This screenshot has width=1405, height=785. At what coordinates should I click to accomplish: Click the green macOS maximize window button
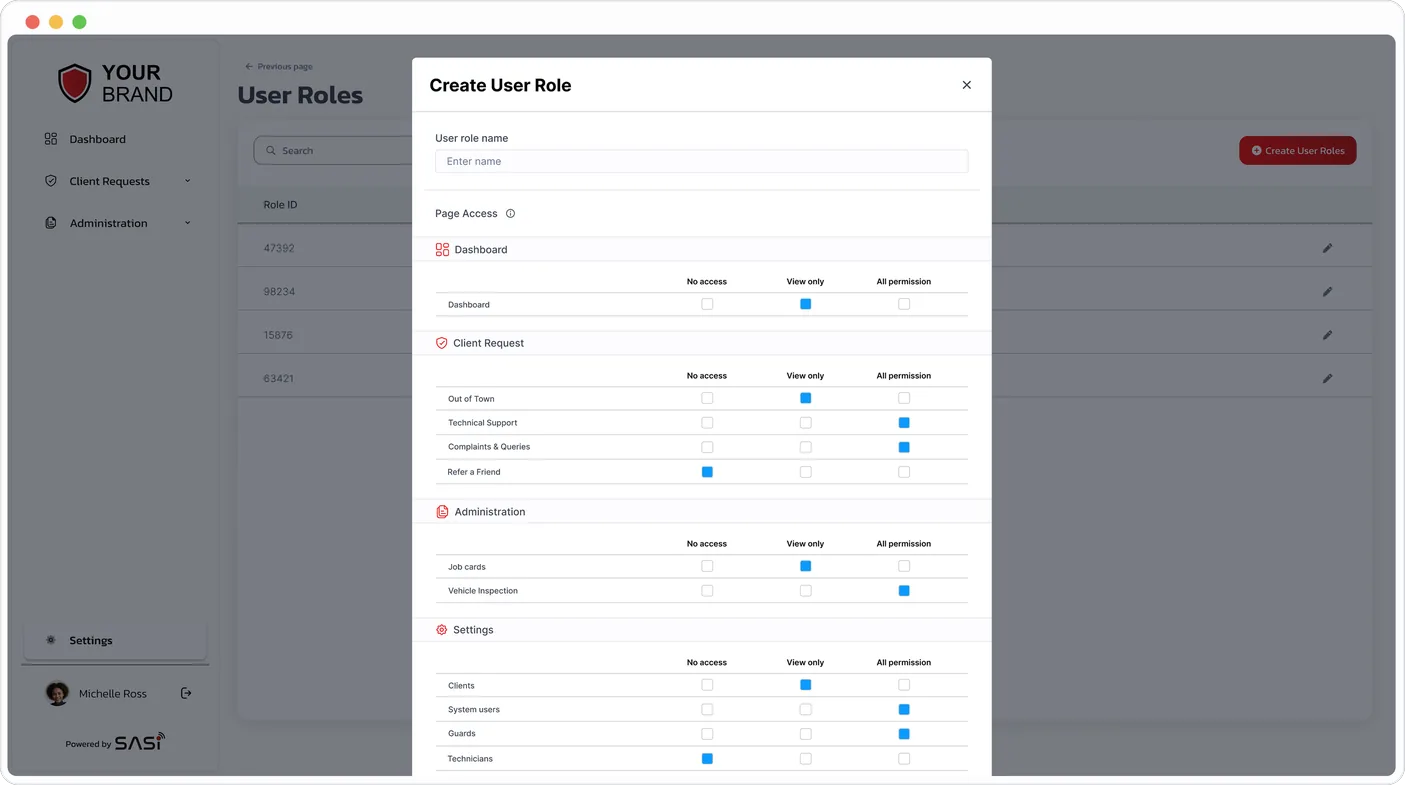click(x=79, y=22)
